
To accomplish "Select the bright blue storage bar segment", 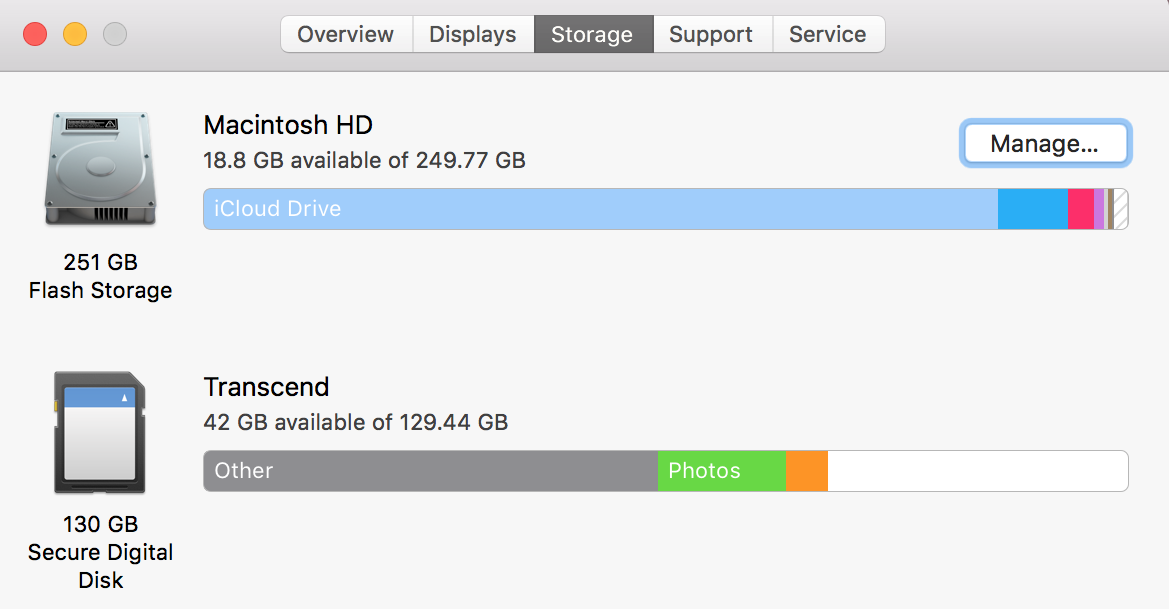I will click(x=1032, y=209).
